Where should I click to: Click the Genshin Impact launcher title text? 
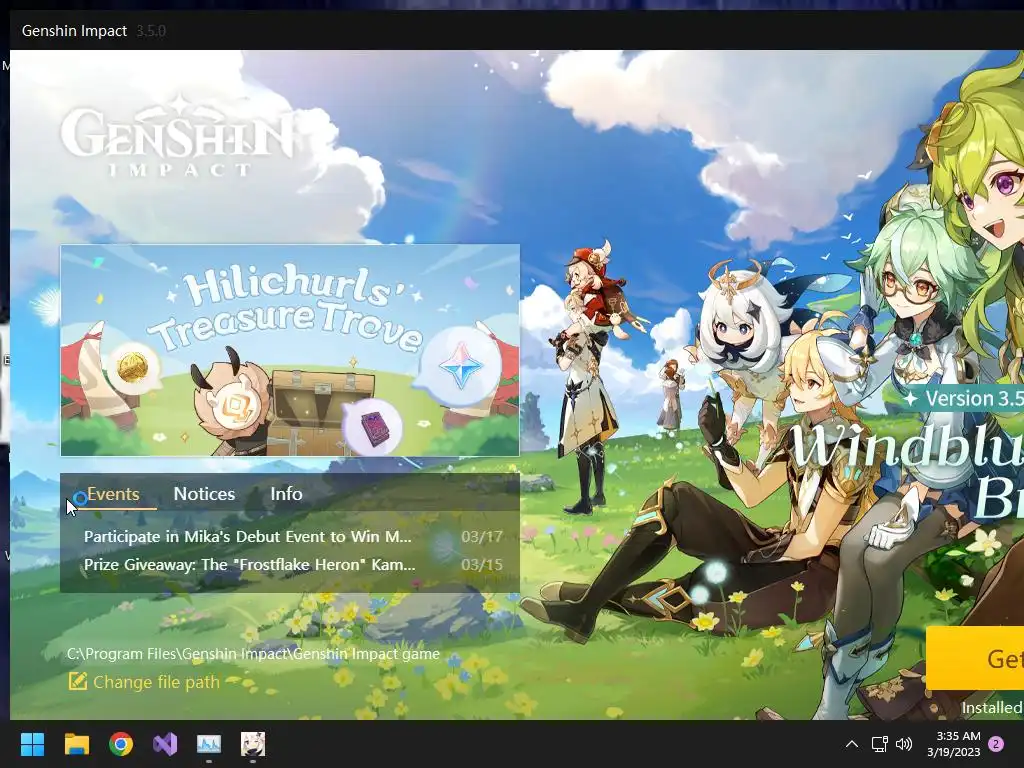[74, 31]
